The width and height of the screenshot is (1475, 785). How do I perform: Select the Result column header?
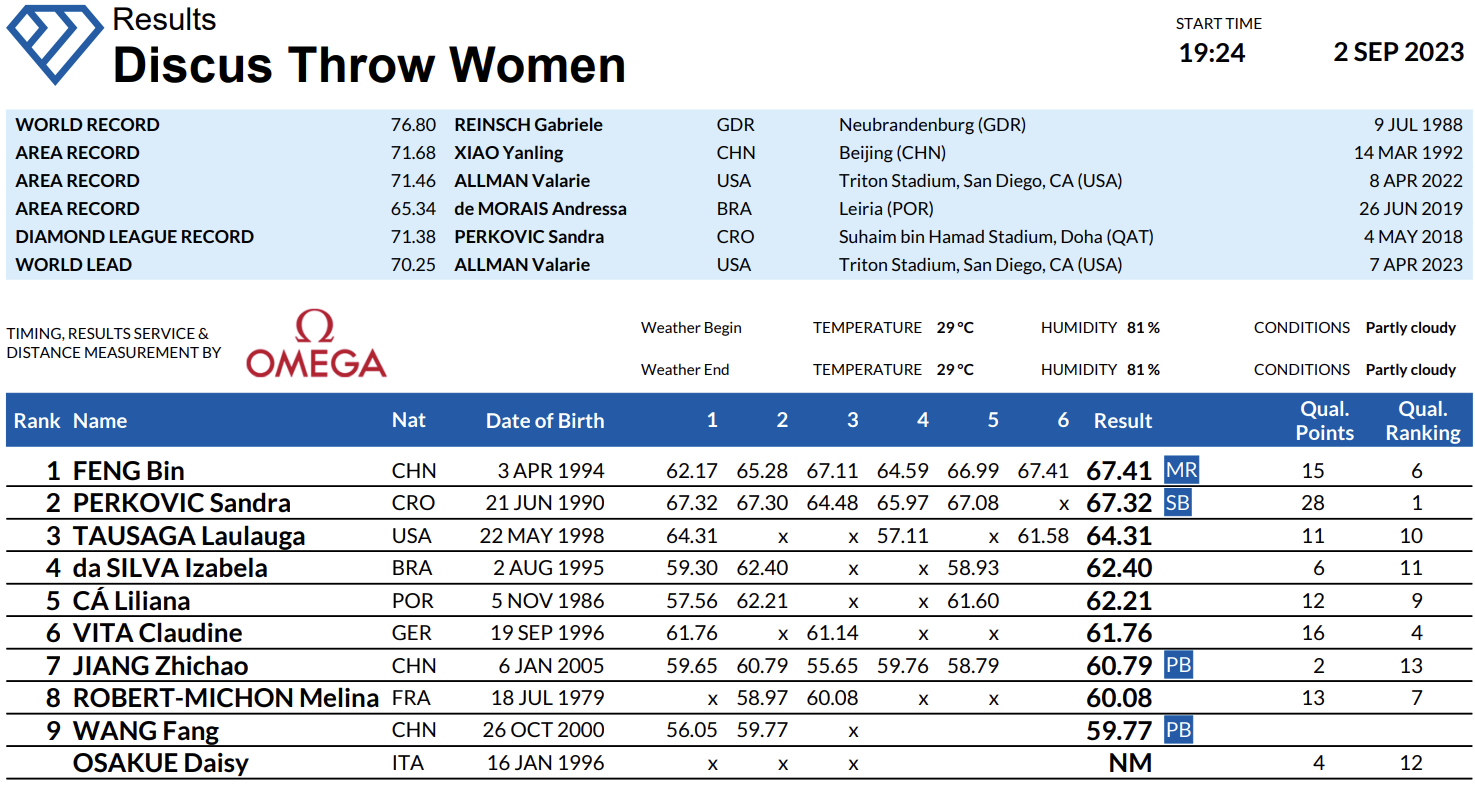tap(1123, 421)
